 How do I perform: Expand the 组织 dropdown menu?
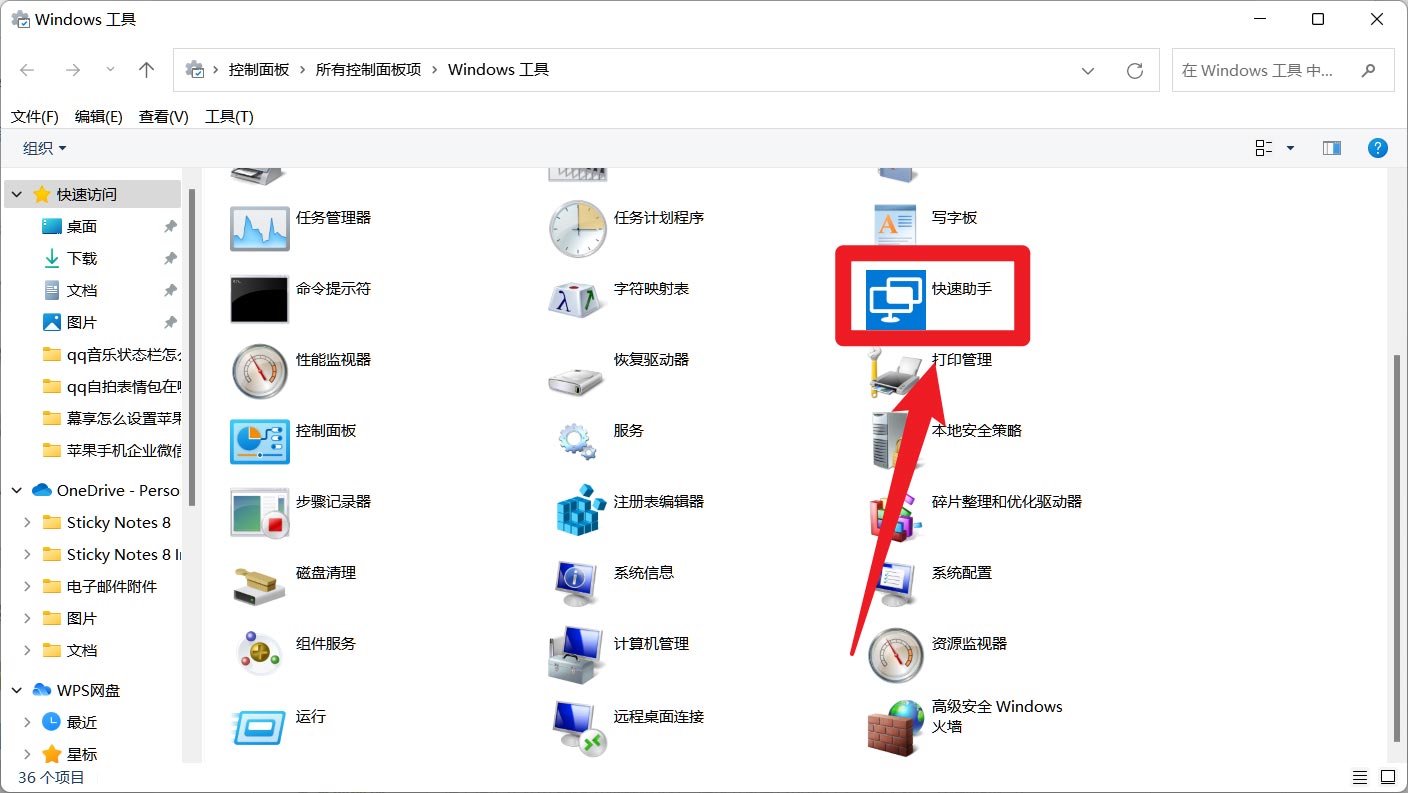tap(43, 147)
